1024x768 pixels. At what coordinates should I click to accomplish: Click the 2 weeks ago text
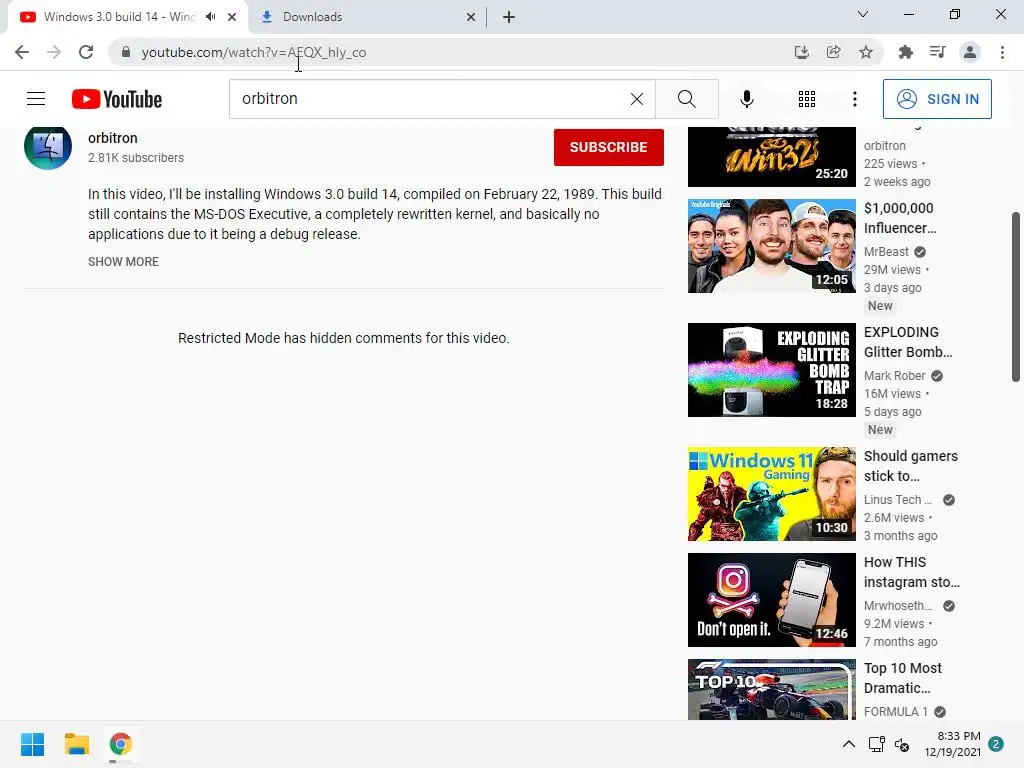coord(897,182)
